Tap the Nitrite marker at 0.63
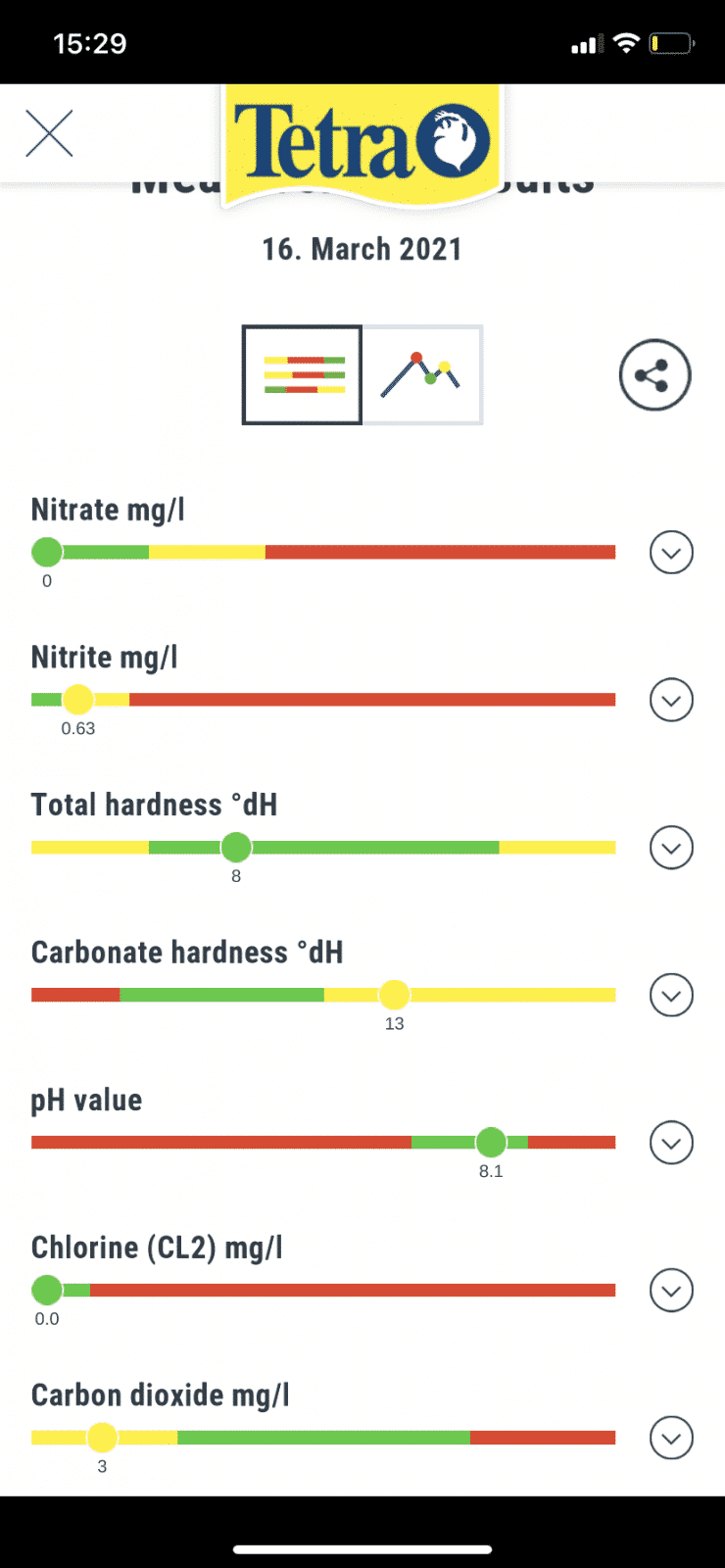The height and width of the screenshot is (1568, 725). [77, 700]
